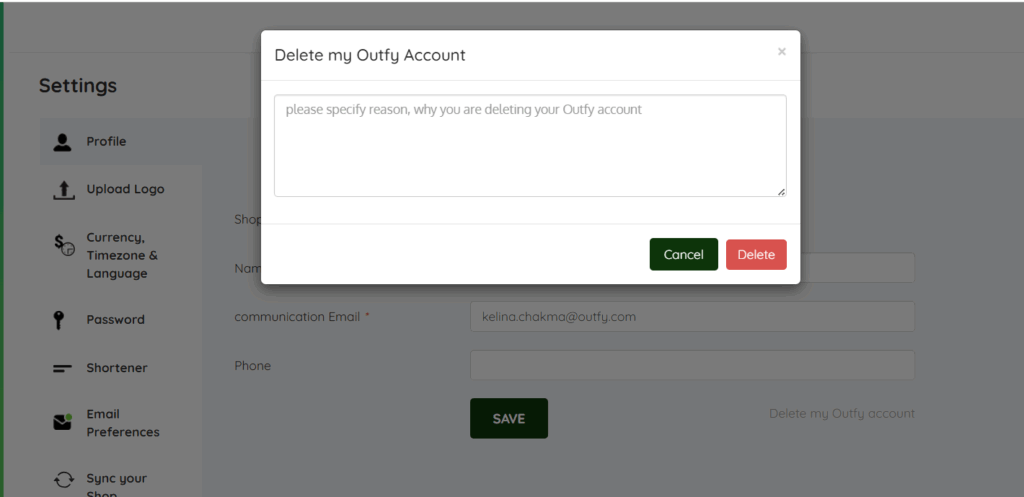Click the Currency dollar-clock icon
Image resolution: width=1024 pixels, height=497 pixels.
(x=64, y=245)
